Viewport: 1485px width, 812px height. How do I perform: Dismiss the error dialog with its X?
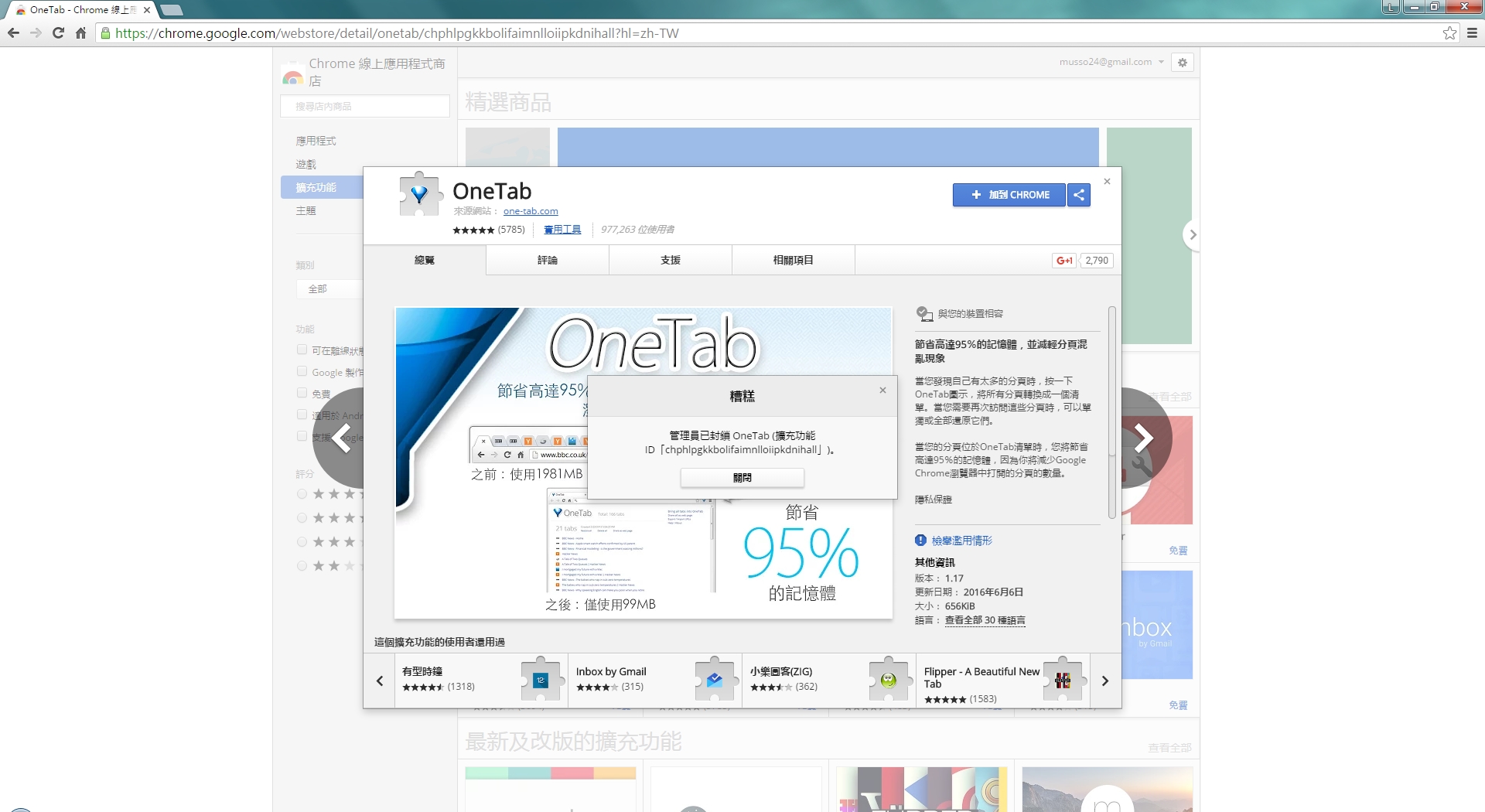882,391
